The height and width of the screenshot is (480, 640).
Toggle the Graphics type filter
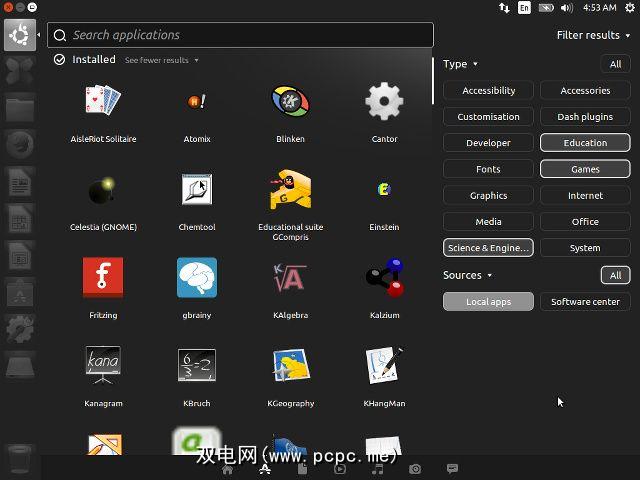(488, 196)
